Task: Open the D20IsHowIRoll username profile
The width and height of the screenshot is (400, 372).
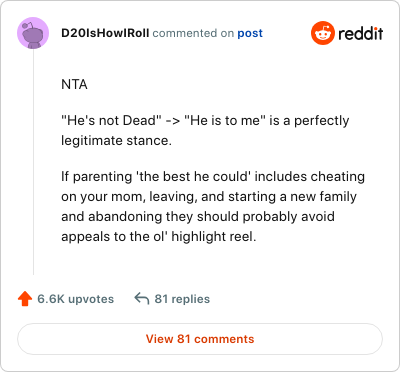Action: tap(105, 33)
